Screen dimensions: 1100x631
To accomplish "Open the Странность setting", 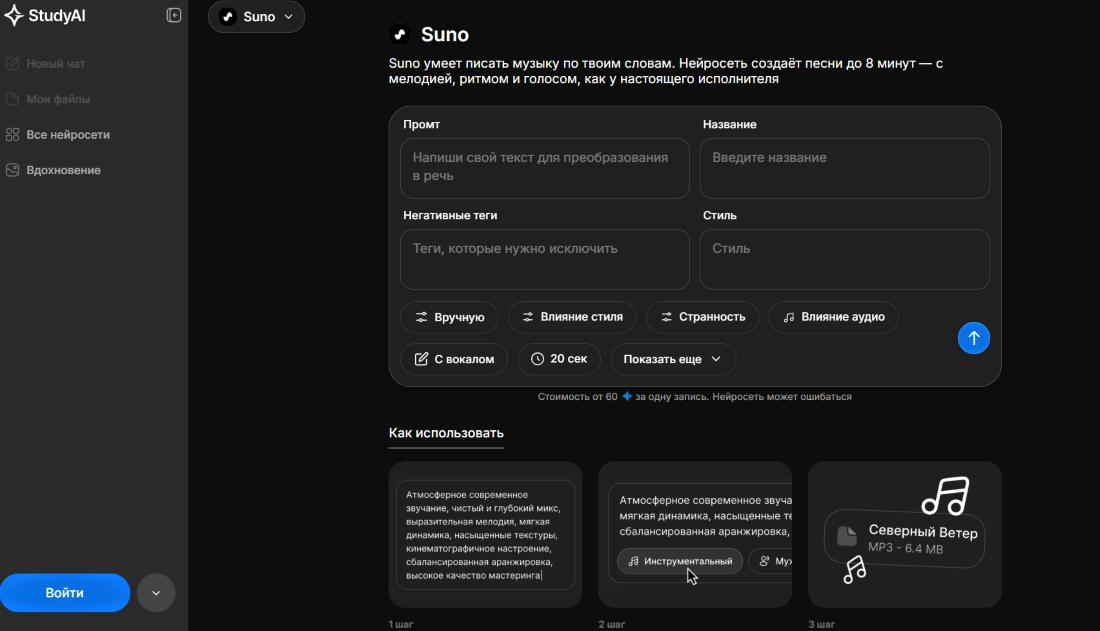I will [702, 317].
